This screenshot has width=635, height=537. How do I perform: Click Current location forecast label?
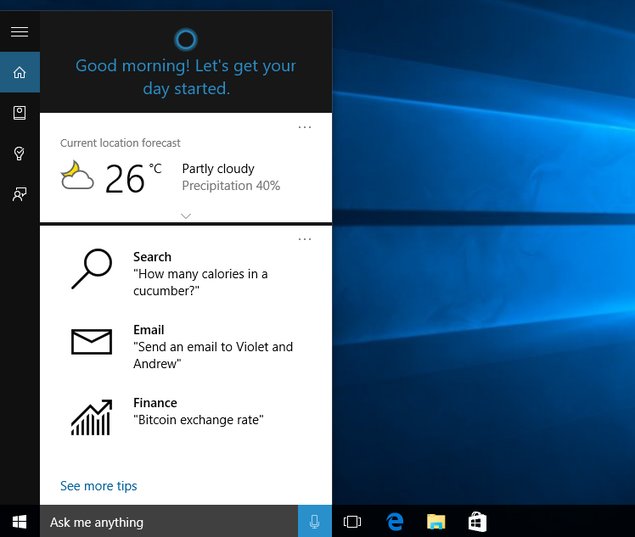tap(120, 143)
